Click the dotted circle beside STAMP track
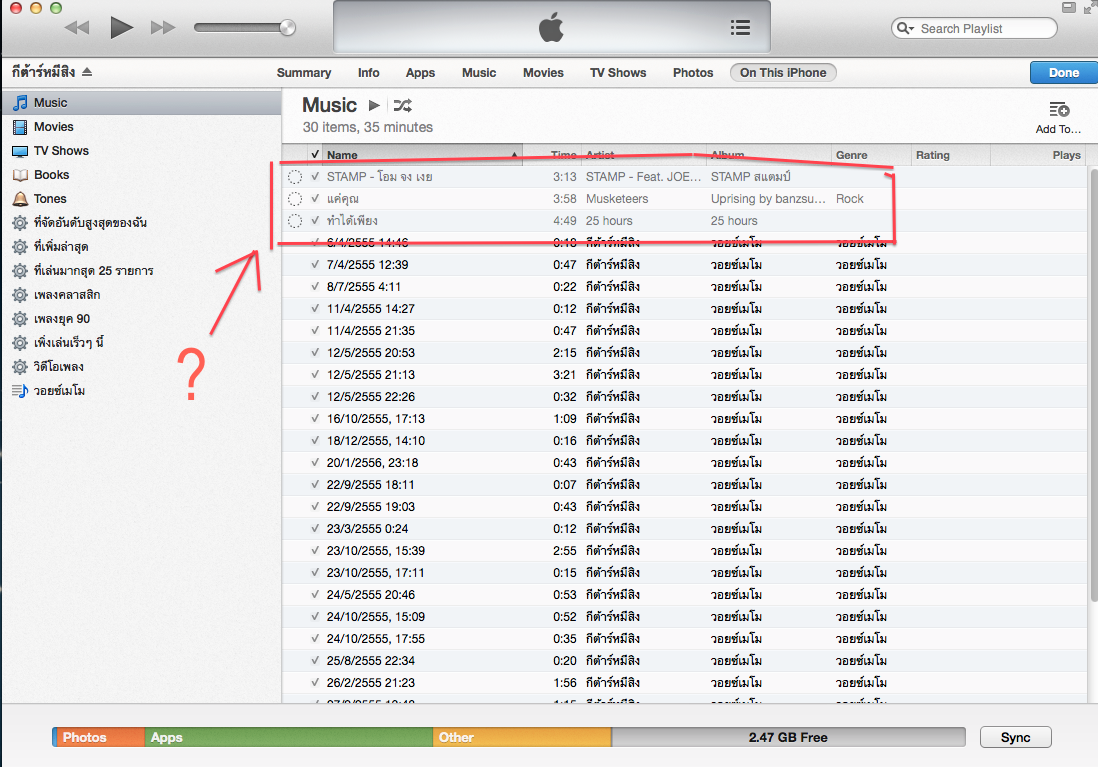Image resolution: width=1098 pixels, height=767 pixels. point(295,177)
